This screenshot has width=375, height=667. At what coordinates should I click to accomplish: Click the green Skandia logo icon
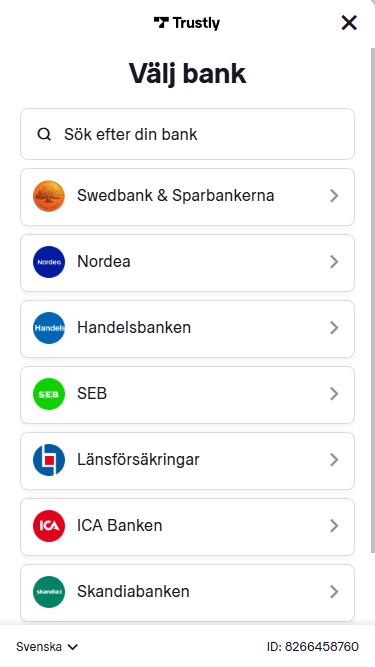[x=49, y=592]
